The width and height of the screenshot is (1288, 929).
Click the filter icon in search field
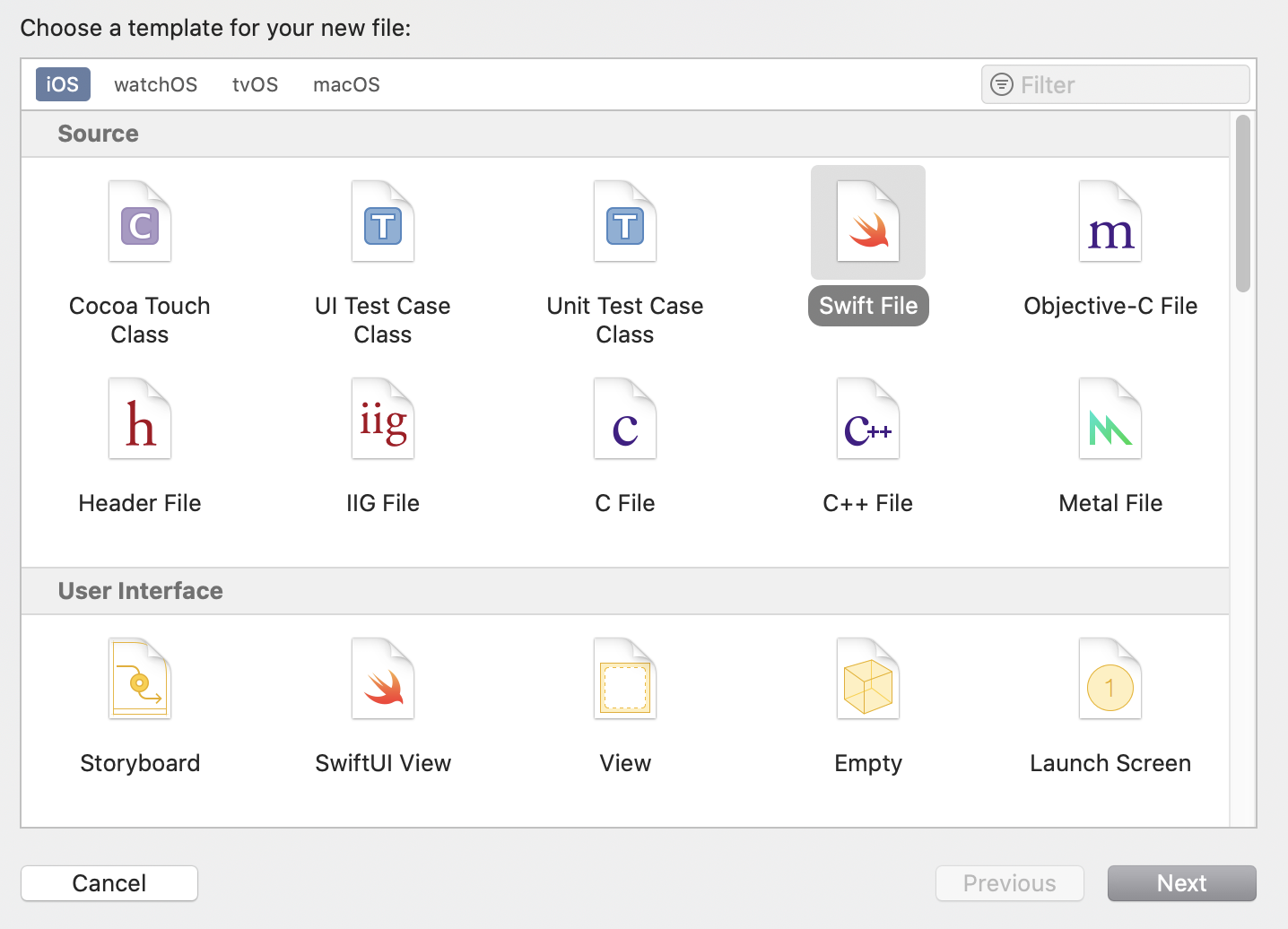(x=1001, y=84)
